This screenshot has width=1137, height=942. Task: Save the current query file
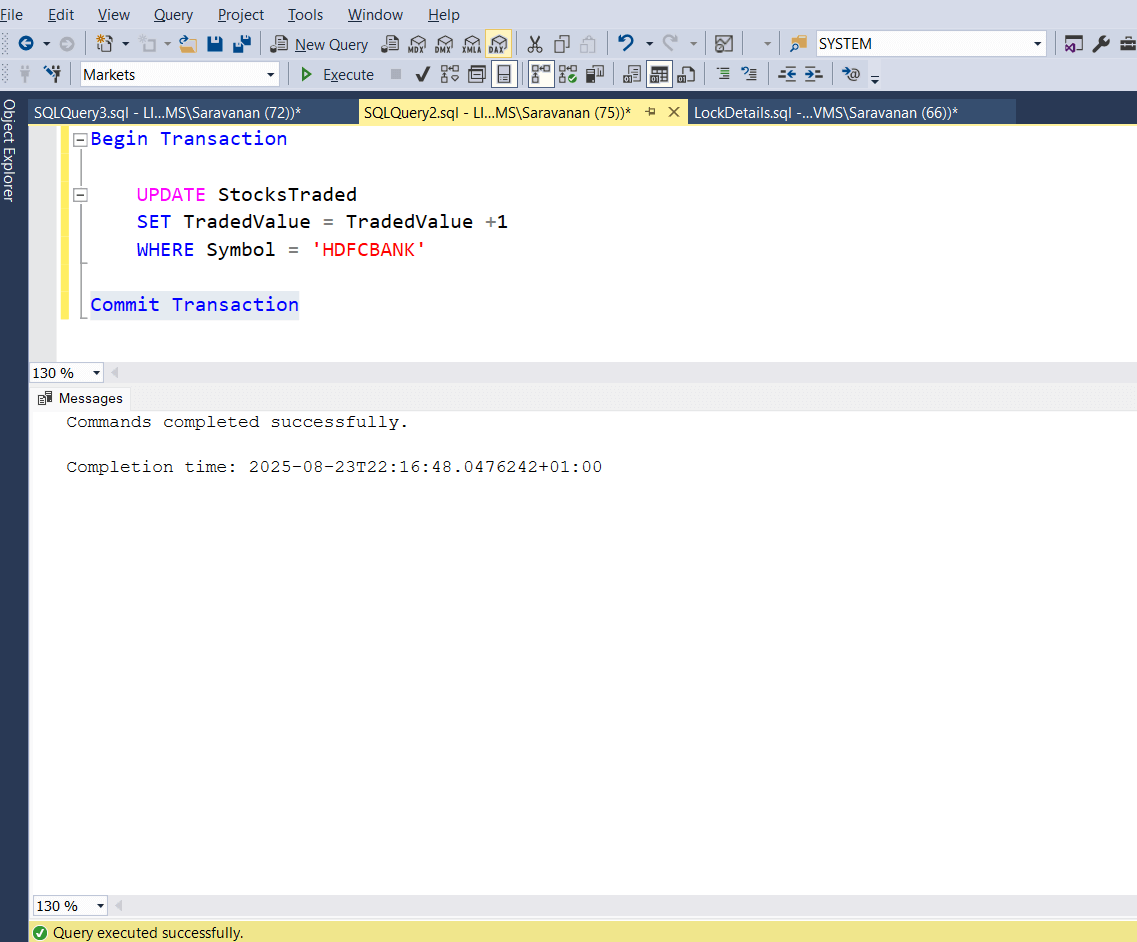(215, 44)
